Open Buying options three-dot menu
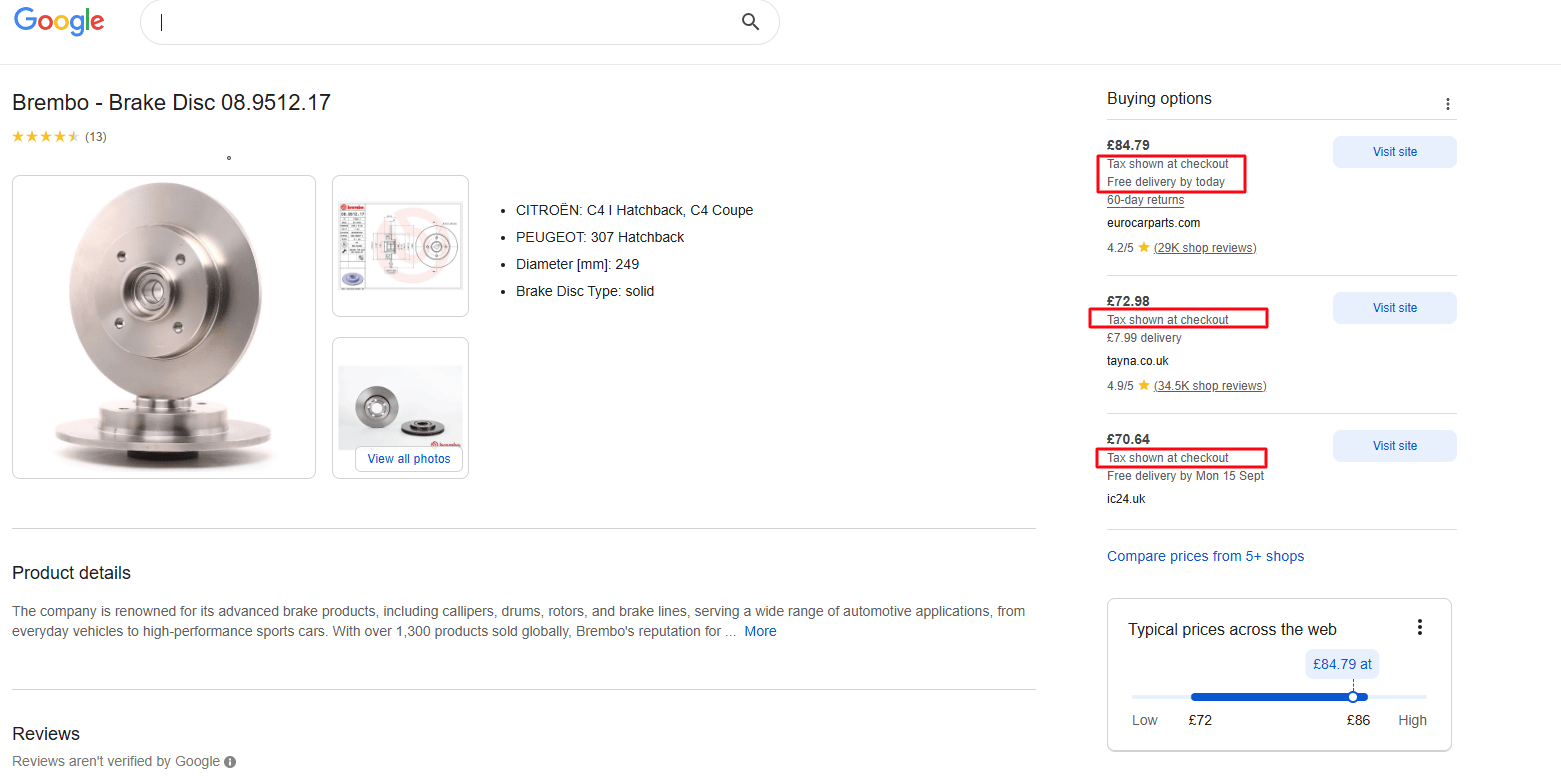The image size is (1561, 781). click(x=1447, y=104)
